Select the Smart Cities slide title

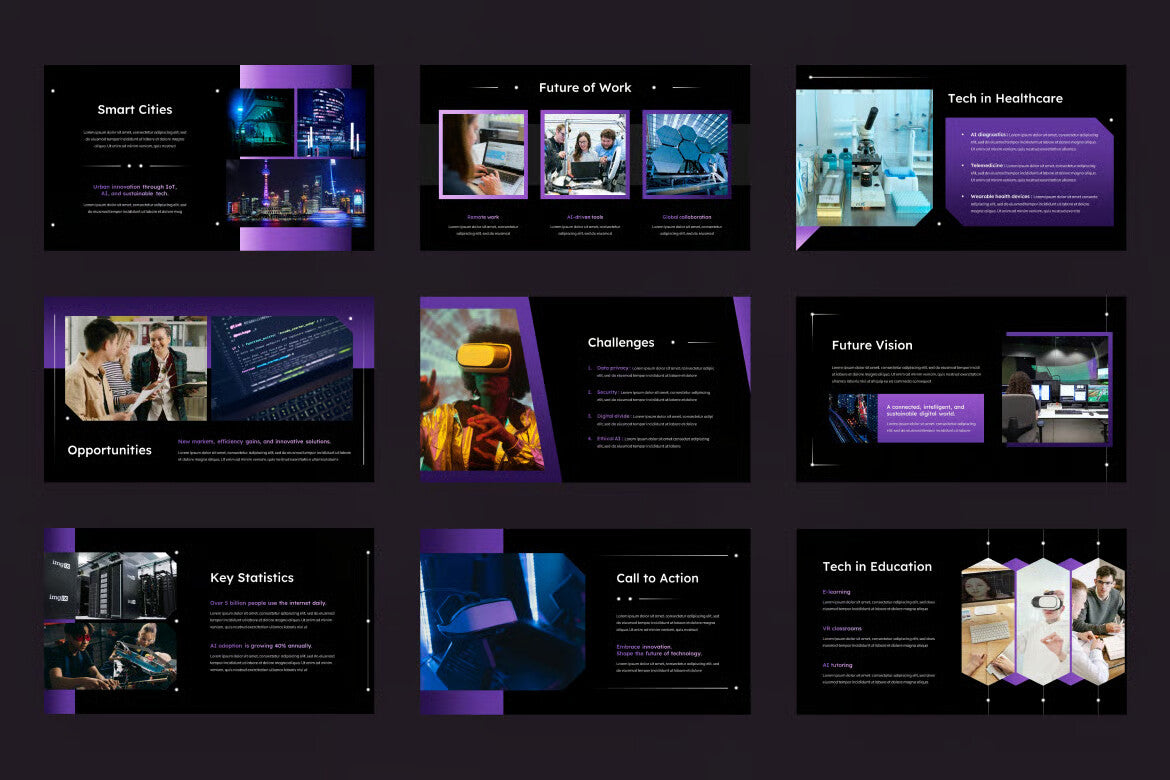point(135,109)
